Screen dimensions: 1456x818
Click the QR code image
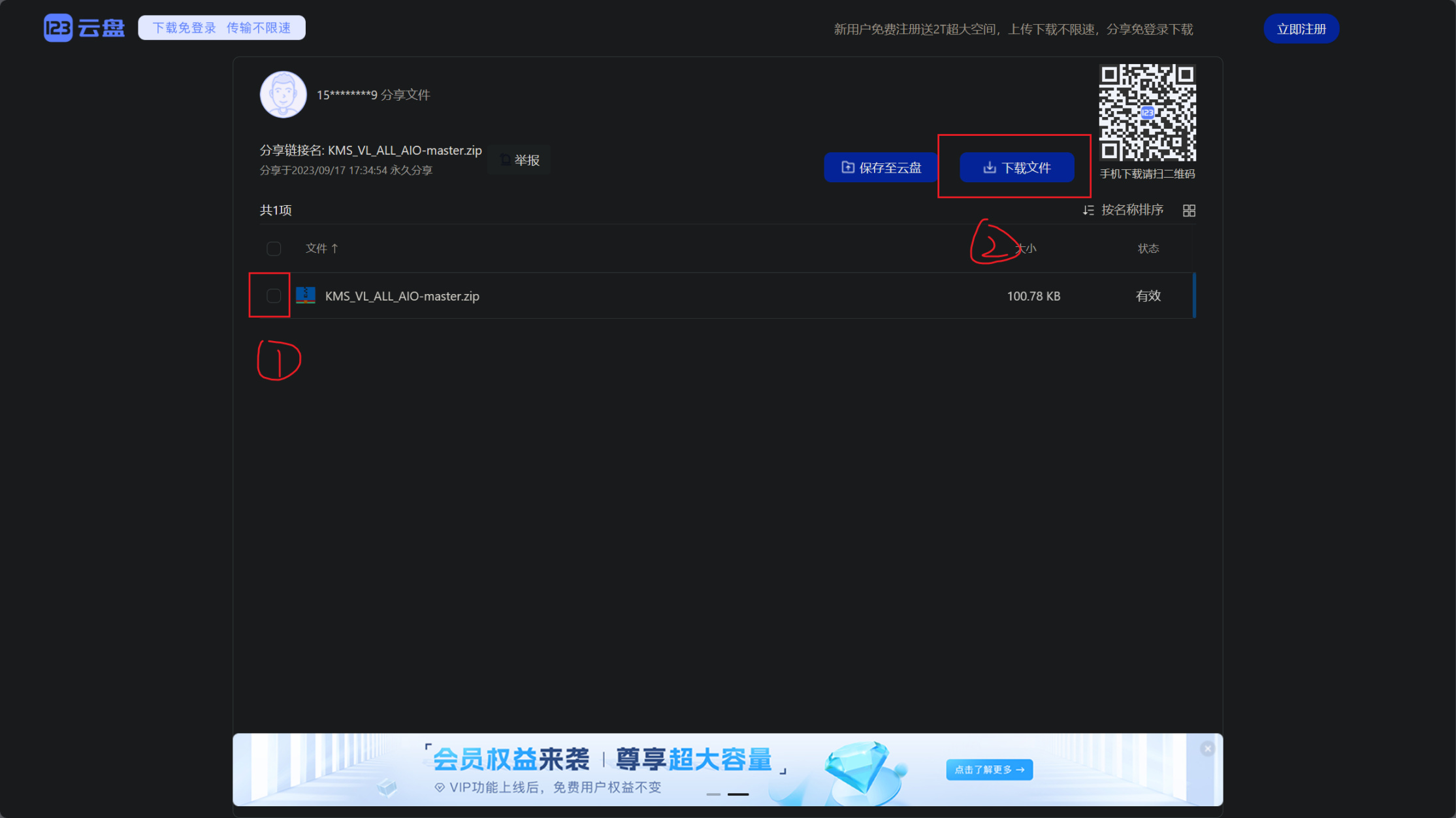coord(1147,112)
